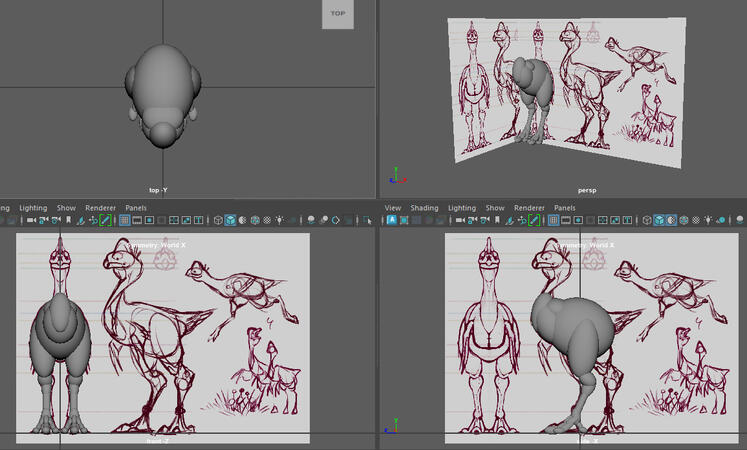This screenshot has width=747, height=450.
Task: Click the Grease Pencil icon in the front view toolbar
Action: 106,220
